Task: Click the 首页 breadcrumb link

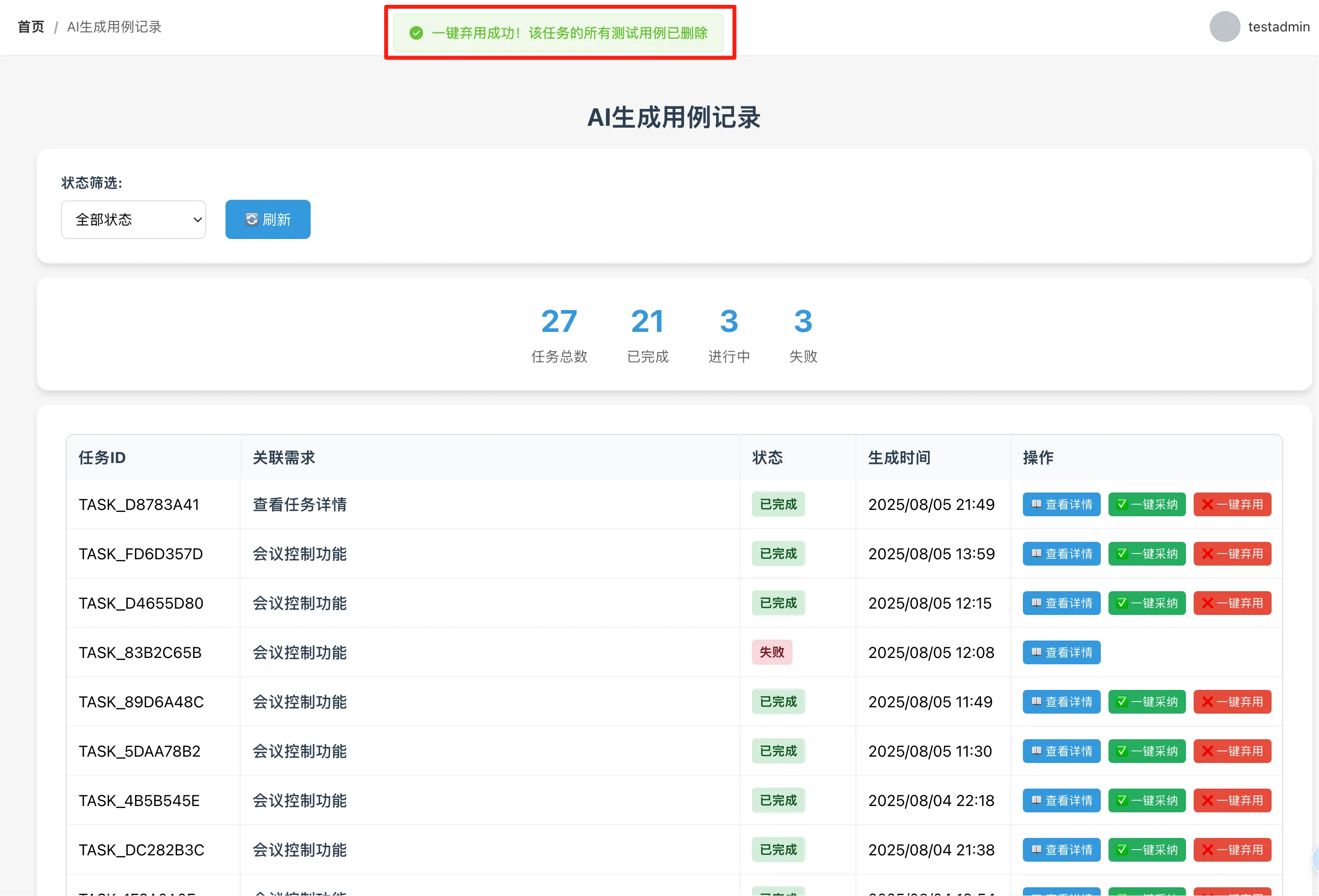Action: tap(30, 27)
